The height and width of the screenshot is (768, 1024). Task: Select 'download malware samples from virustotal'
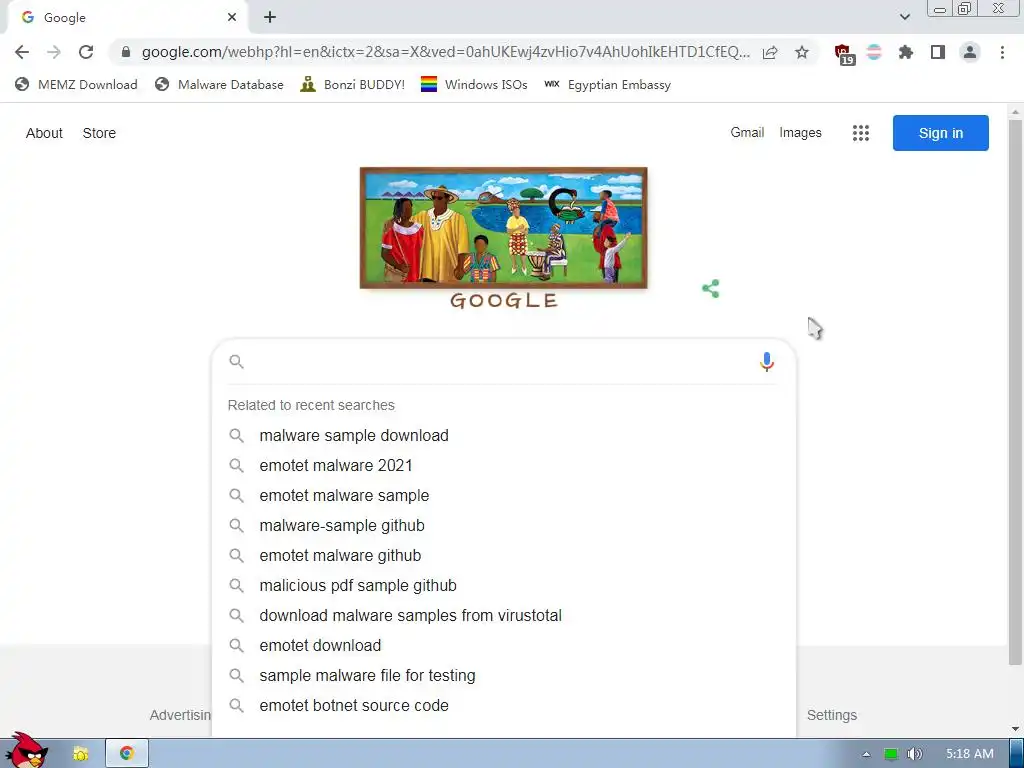click(504, 616)
